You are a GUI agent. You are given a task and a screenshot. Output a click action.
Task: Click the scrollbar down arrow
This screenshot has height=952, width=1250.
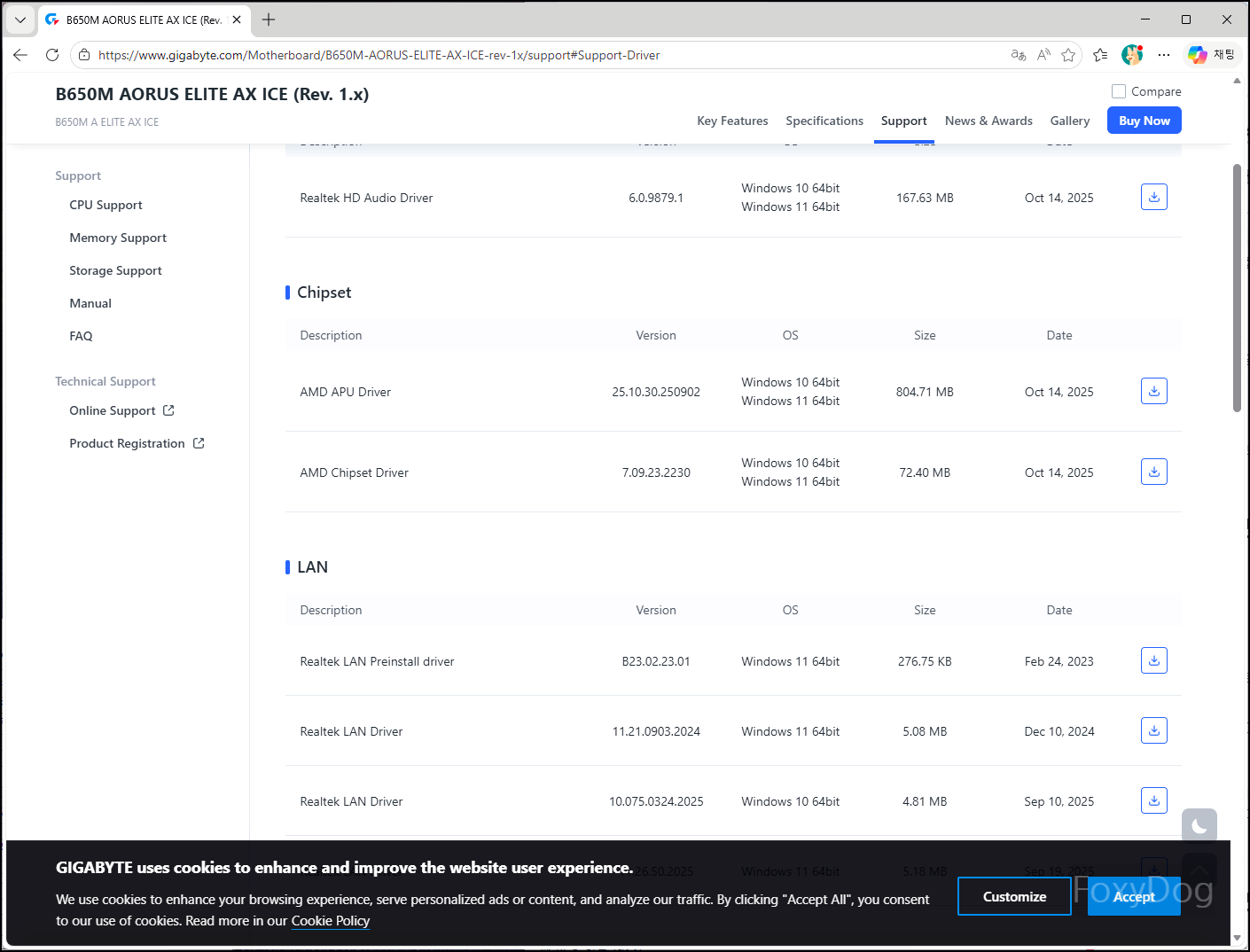tap(1237, 938)
